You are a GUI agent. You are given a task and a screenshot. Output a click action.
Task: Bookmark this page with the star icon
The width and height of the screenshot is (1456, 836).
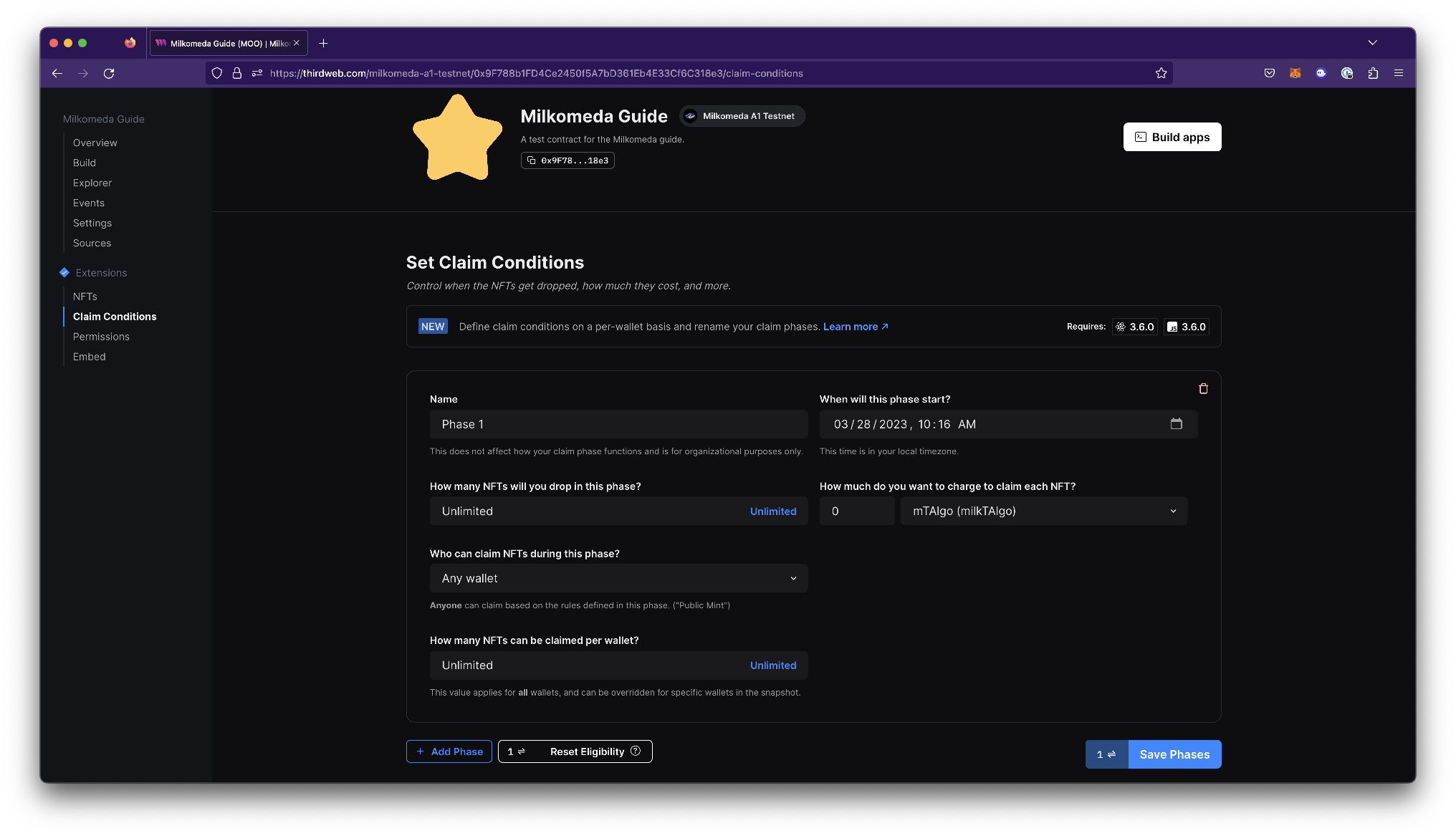(1161, 73)
